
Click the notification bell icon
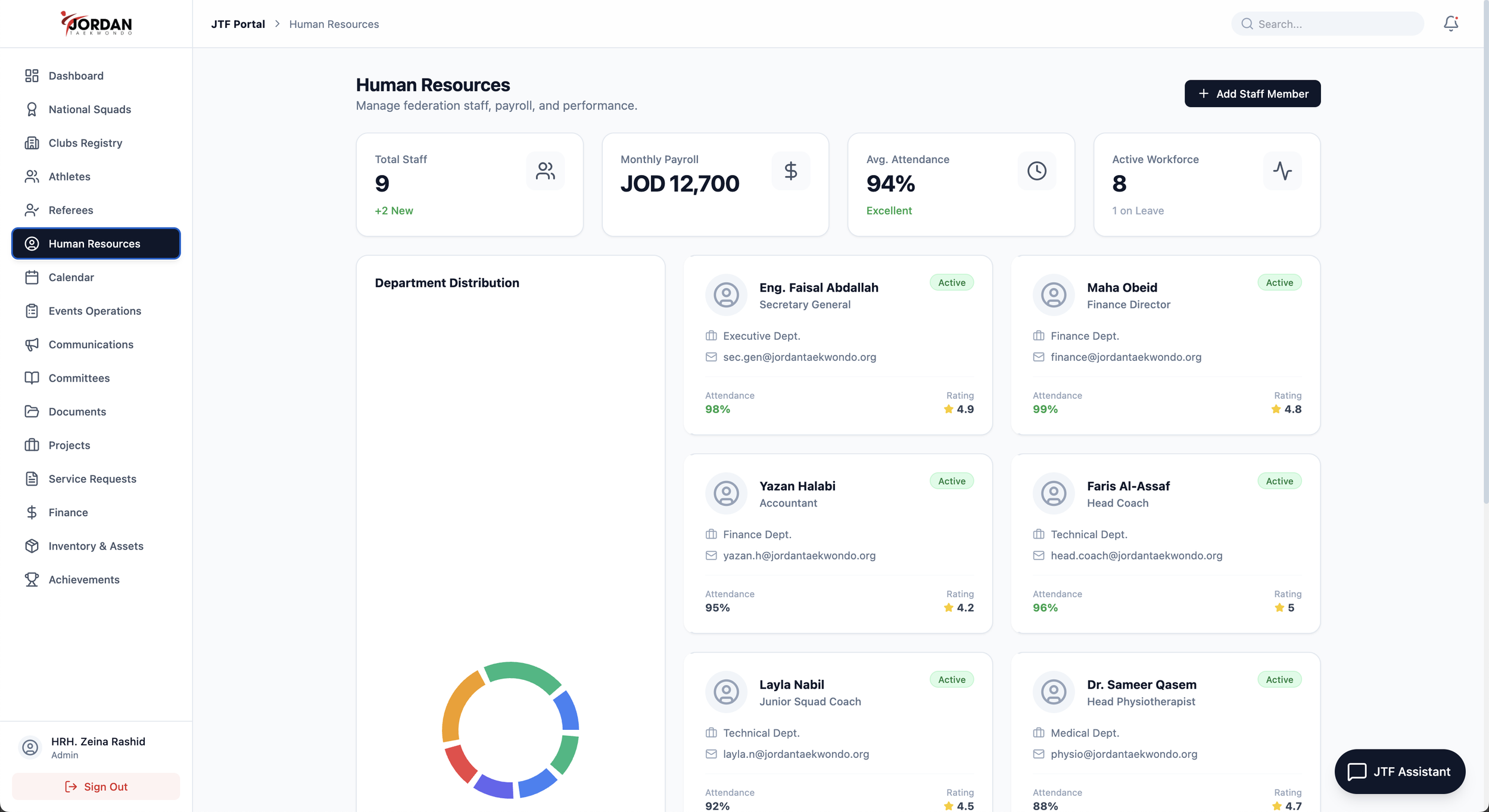click(x=1450, y=24)
